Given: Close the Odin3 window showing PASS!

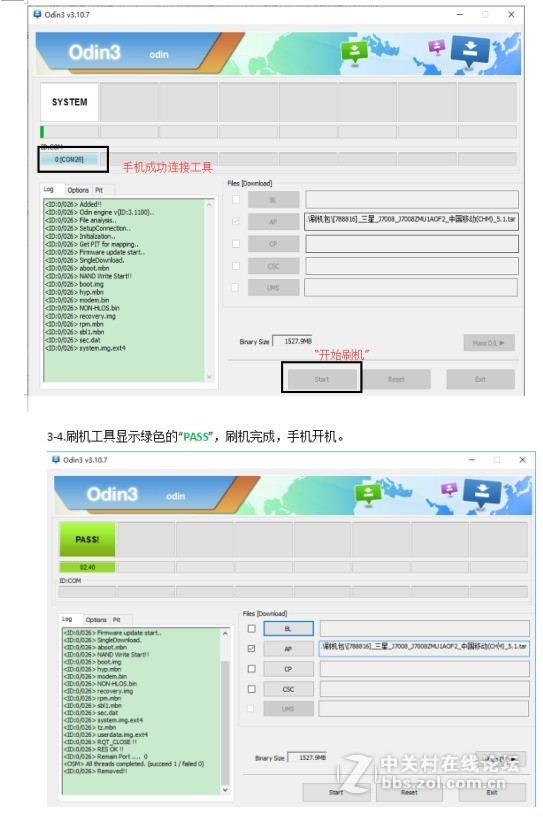Looking at the screenshot, I should click(523, 460).
